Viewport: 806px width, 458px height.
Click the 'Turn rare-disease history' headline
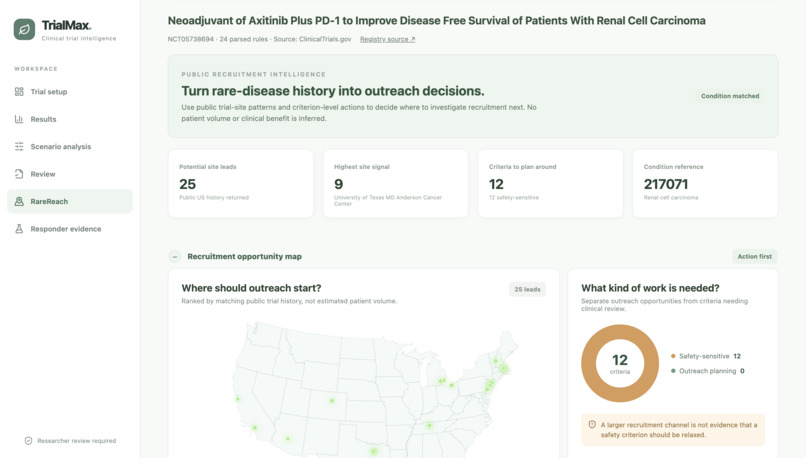click(x=333, y=91)
